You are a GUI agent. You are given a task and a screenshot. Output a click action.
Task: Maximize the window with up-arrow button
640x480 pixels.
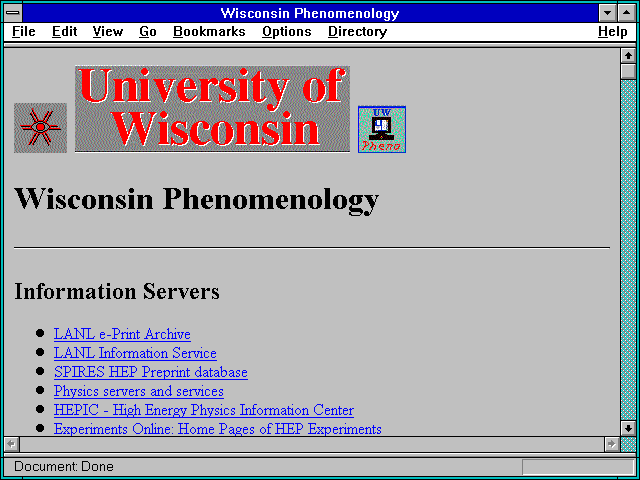click(x=627, y=13)
